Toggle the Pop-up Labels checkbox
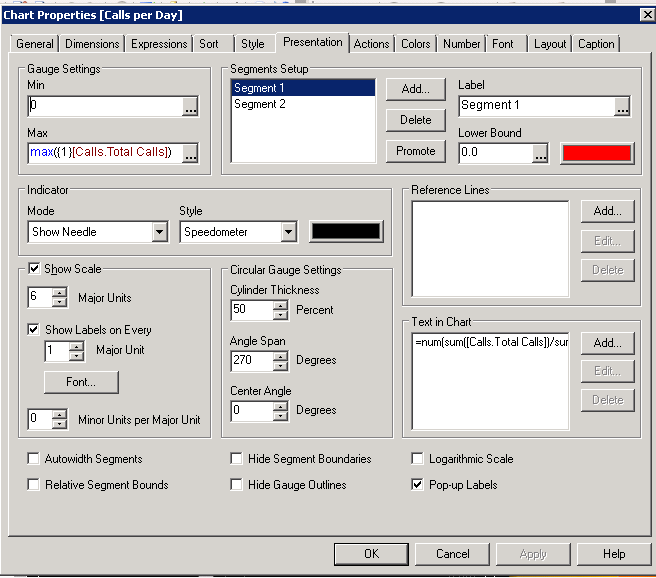 pos(418,485)
